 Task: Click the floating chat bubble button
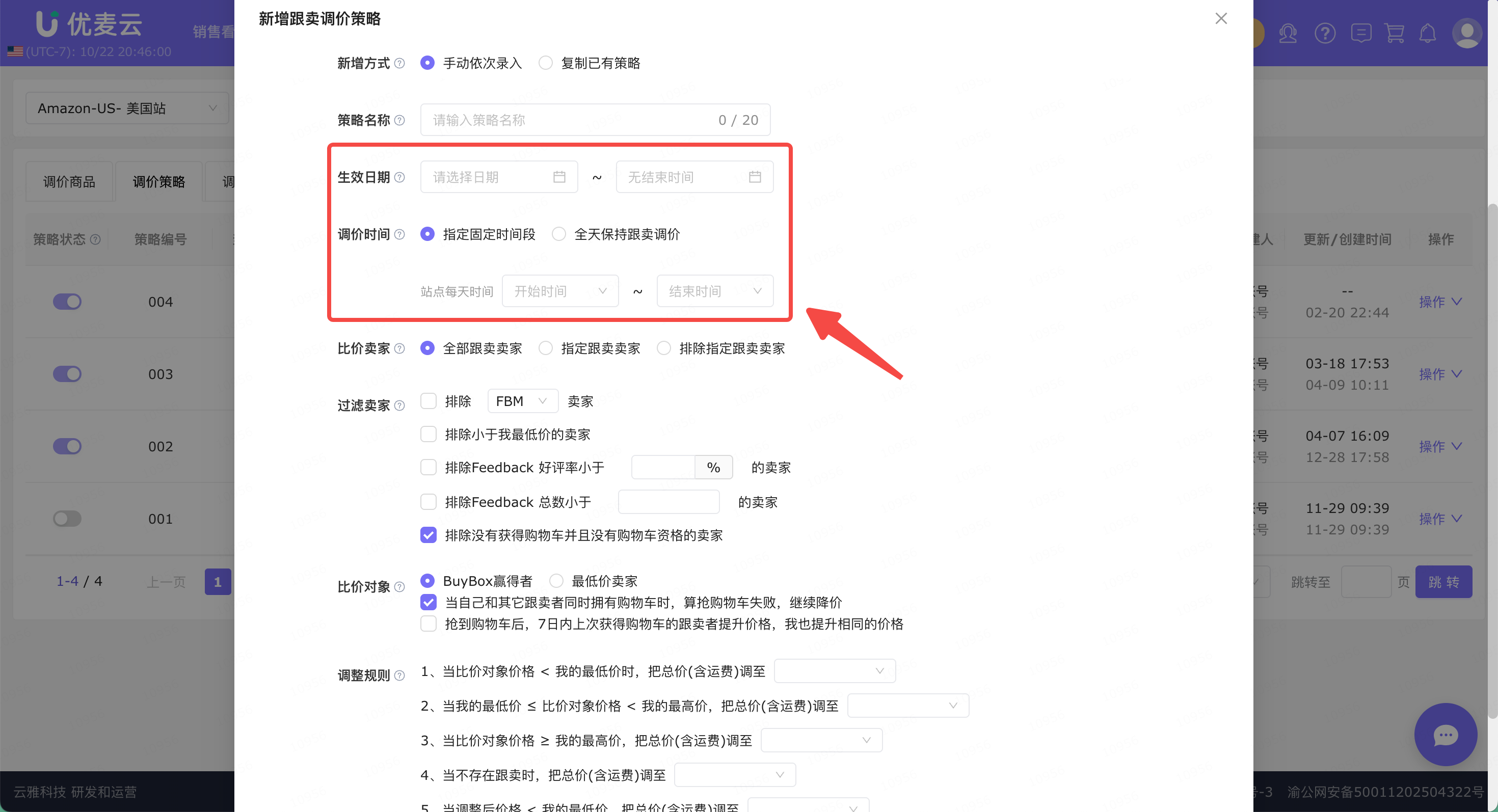(1445, 735)
